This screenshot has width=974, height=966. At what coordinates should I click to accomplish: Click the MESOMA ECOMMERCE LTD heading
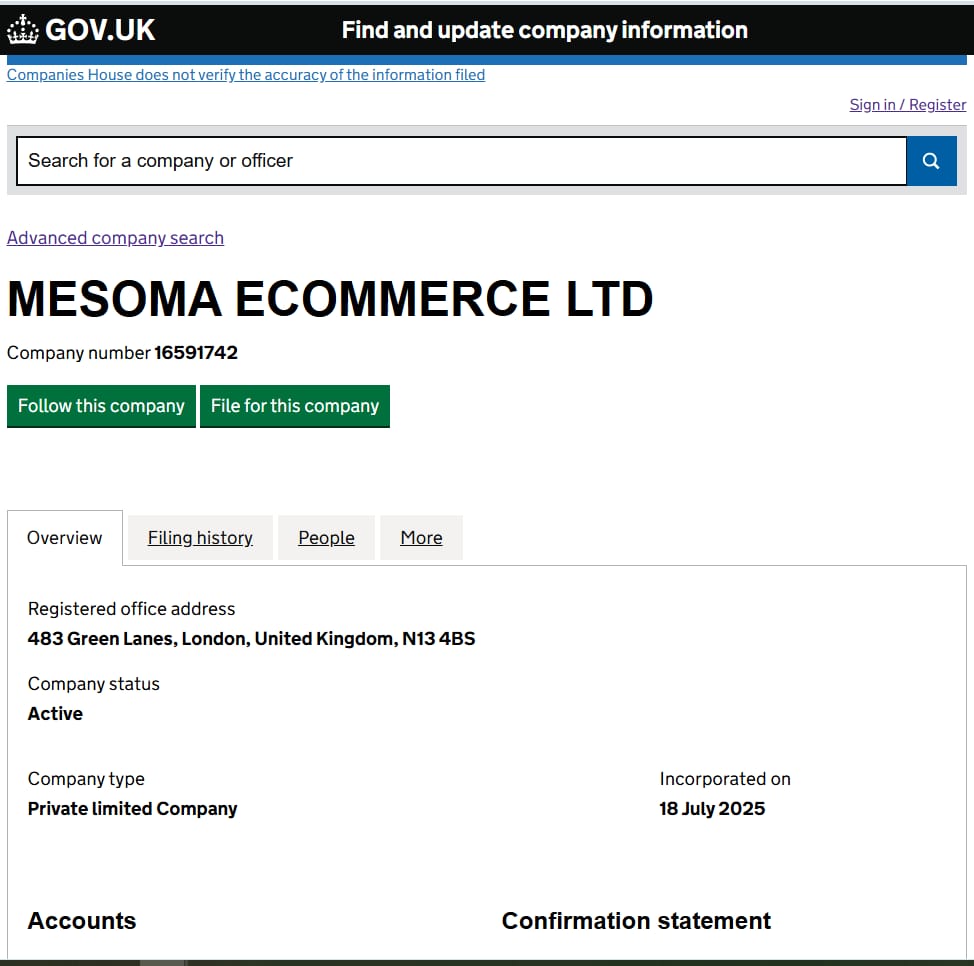(x=330, y=299)
